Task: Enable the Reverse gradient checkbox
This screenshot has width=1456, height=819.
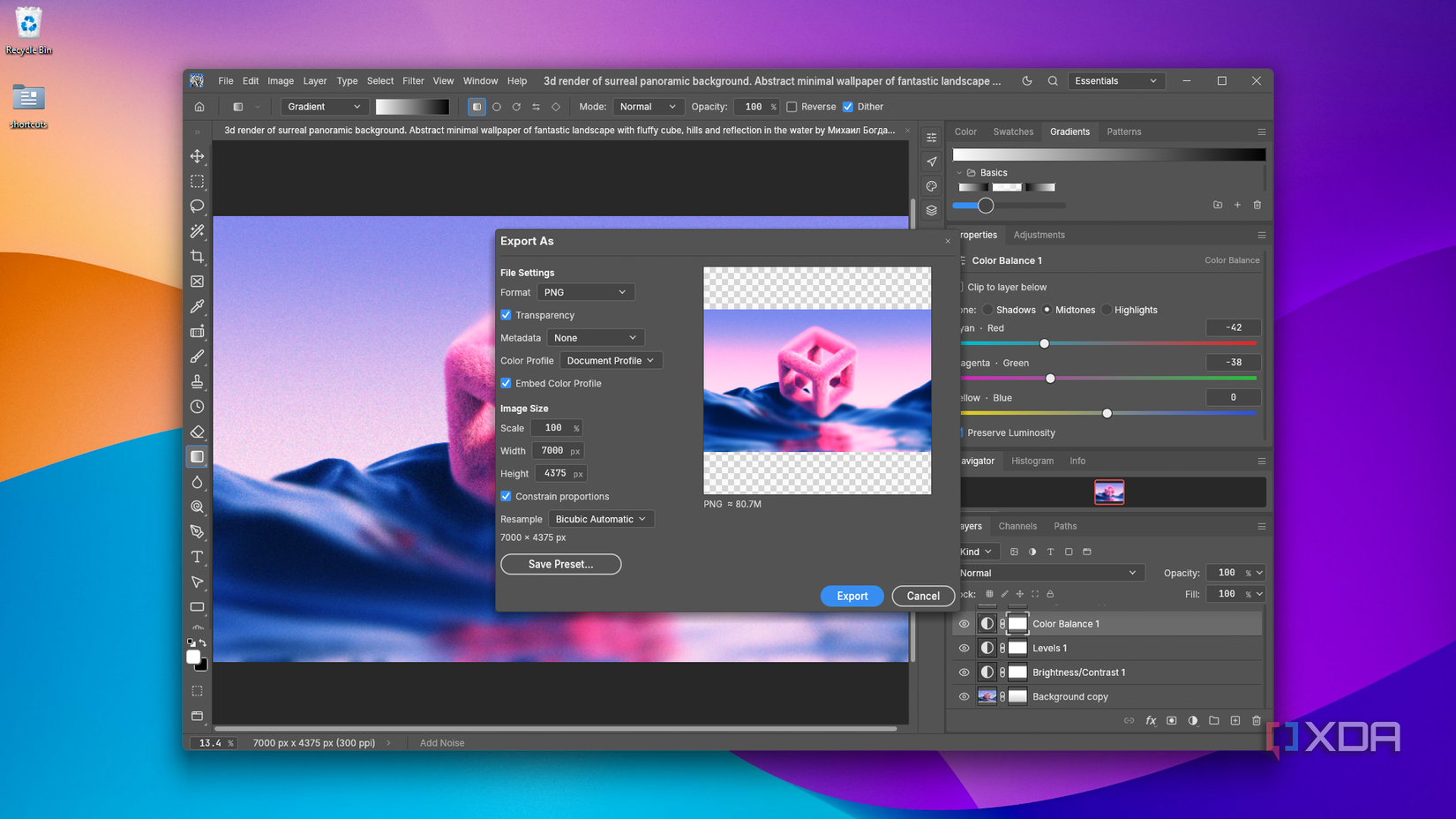Action: (792, 107)
